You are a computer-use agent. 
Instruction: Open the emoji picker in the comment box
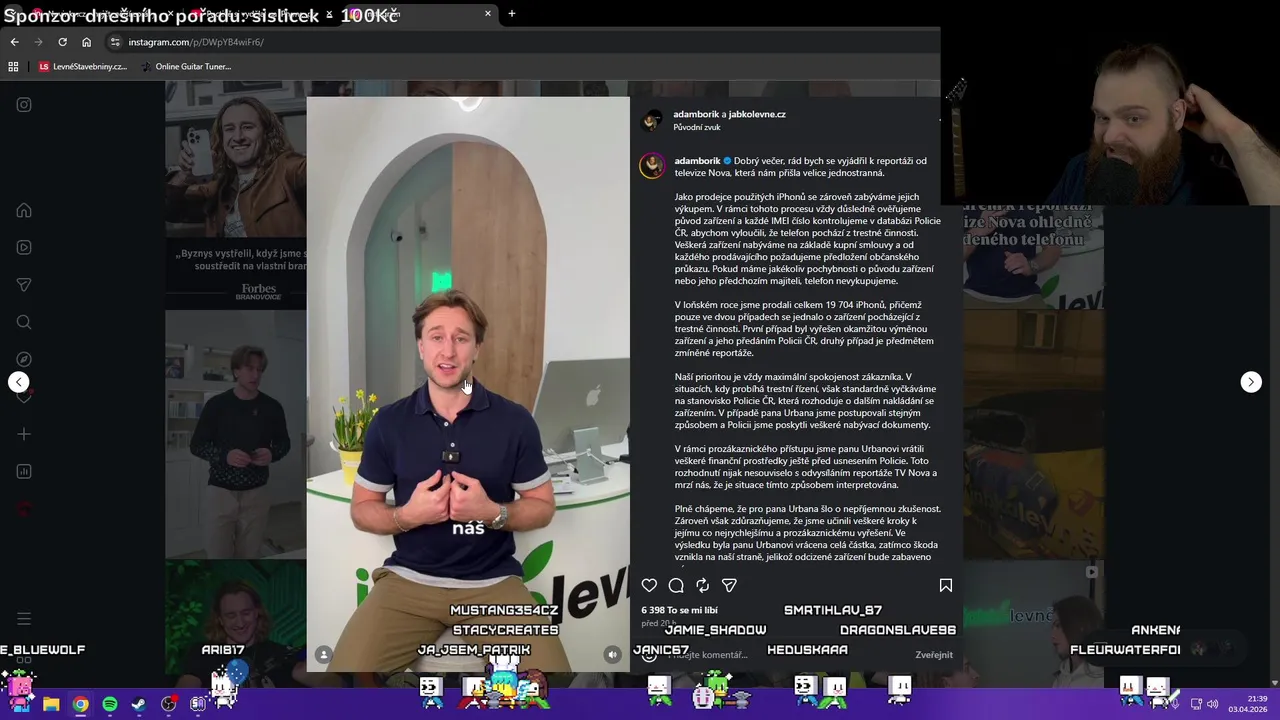(649, 655)
